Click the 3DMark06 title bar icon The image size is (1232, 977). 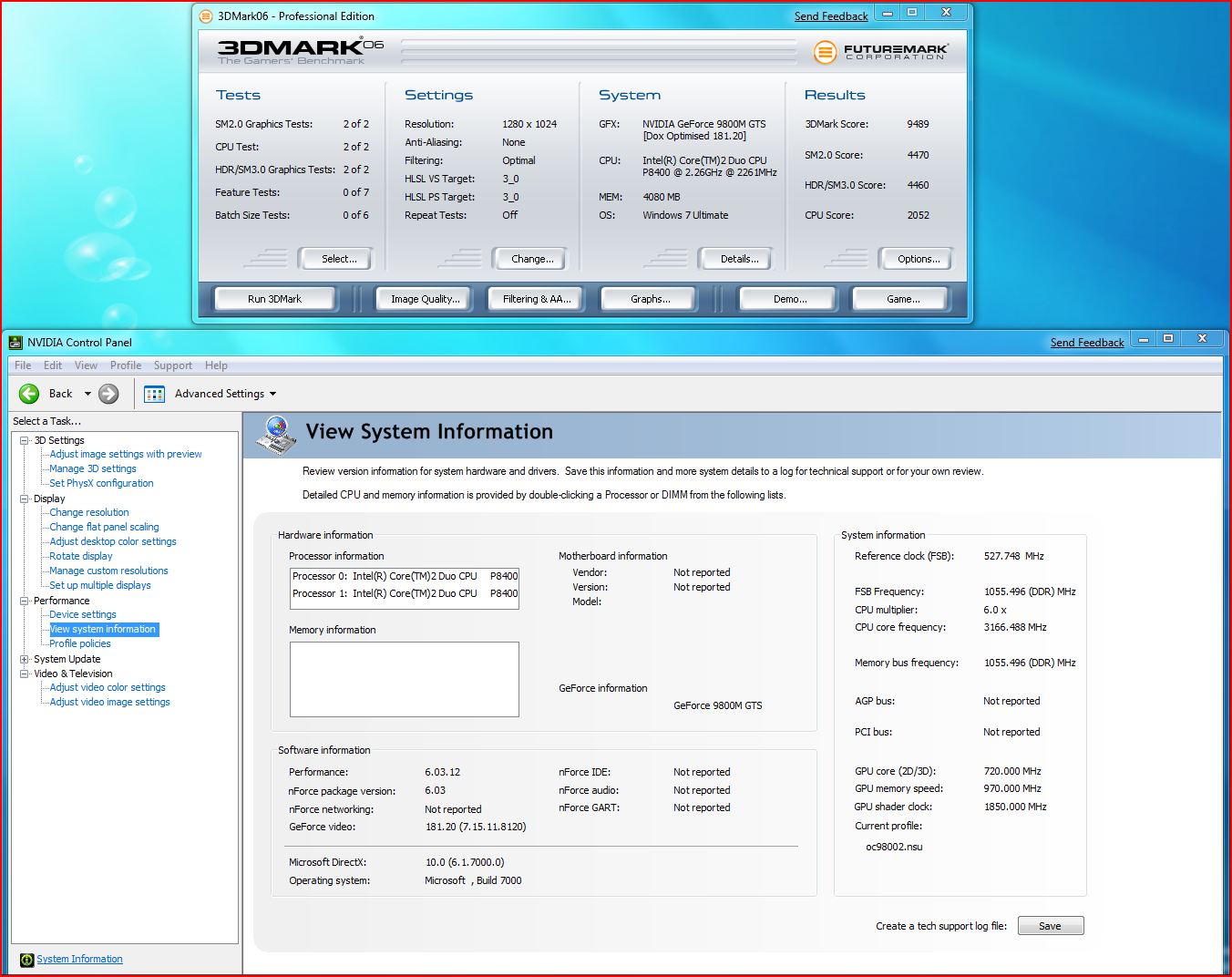tap(206, 16)
